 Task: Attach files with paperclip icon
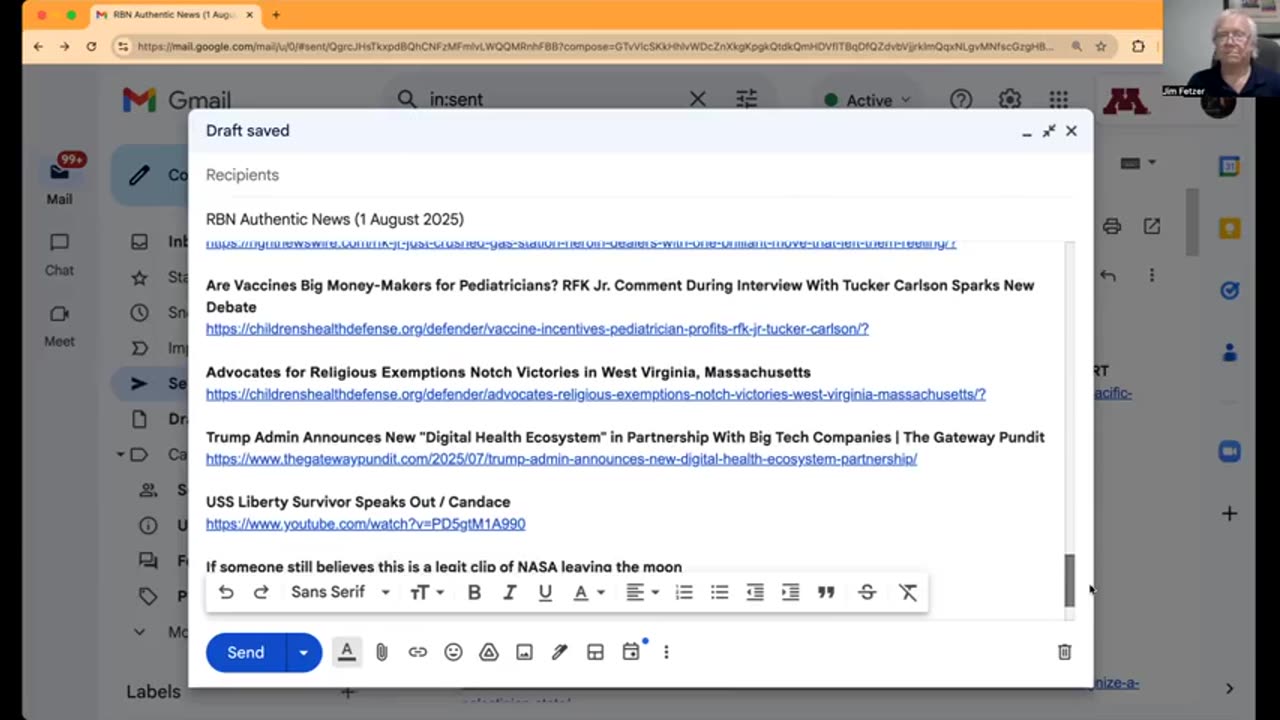382,652
